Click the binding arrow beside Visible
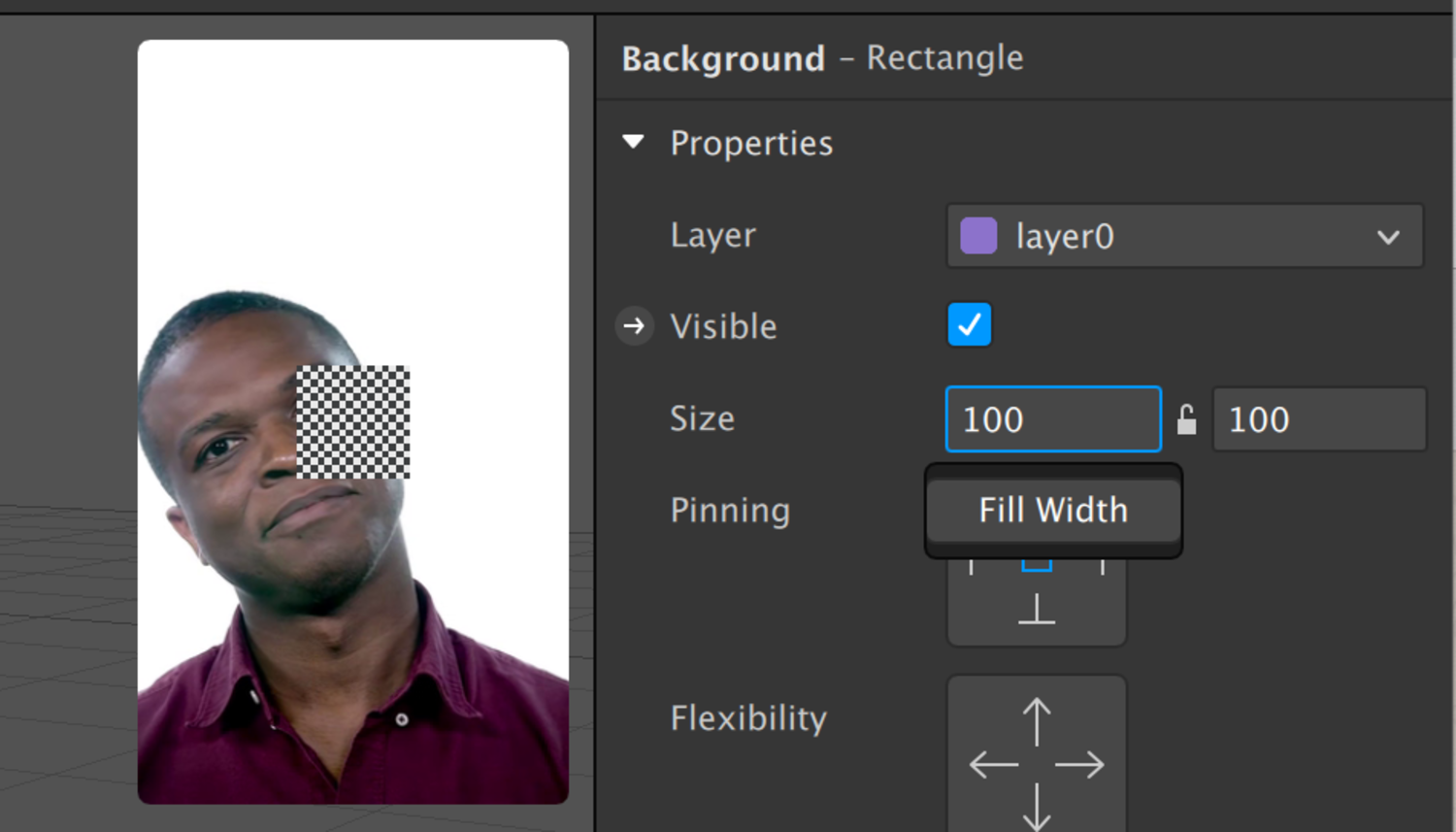Screen dimensions: 1456x832 click(x=635, y=326)
